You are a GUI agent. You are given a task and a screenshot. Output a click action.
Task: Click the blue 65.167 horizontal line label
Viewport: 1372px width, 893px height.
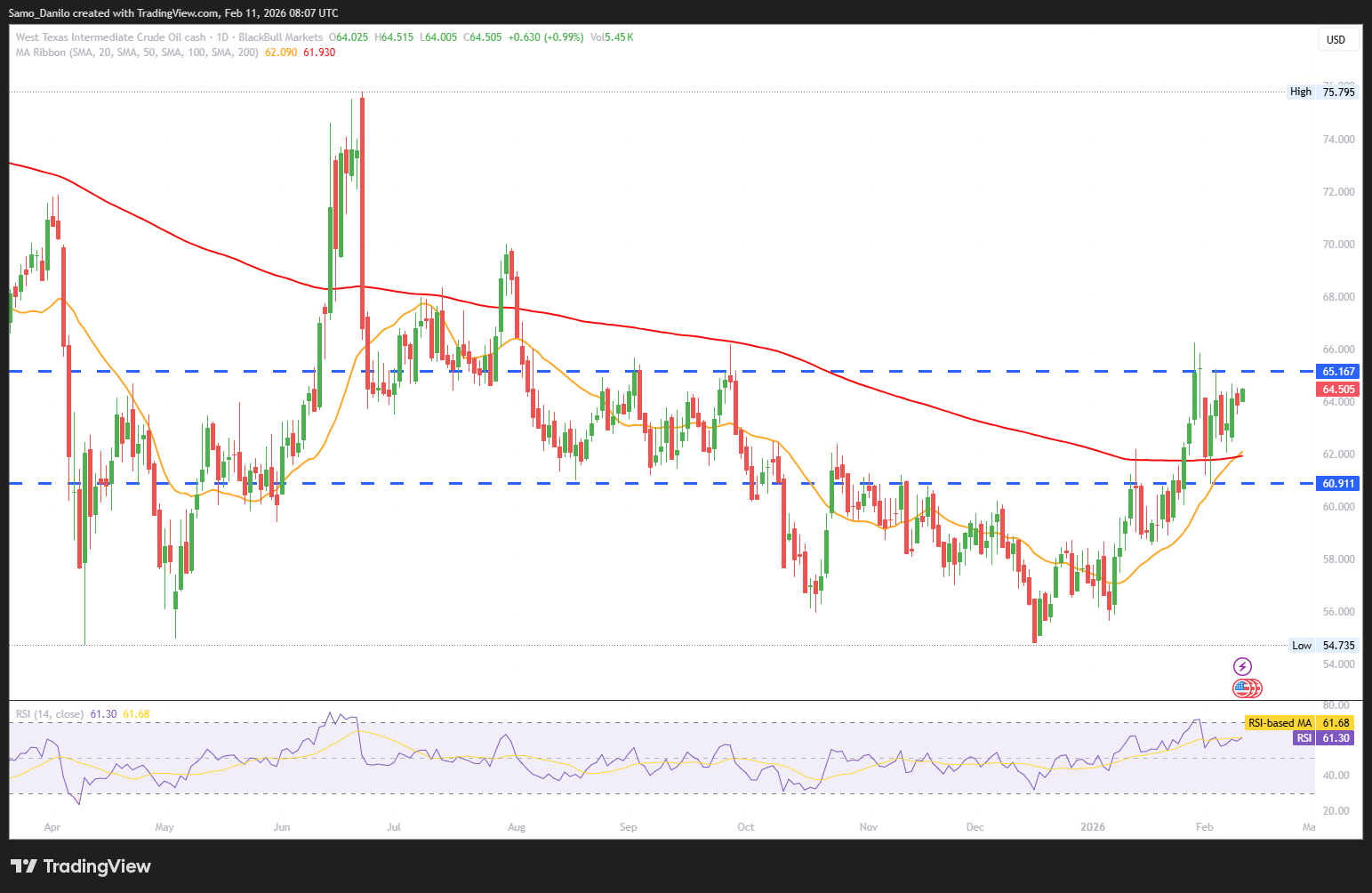point(1338,372)
